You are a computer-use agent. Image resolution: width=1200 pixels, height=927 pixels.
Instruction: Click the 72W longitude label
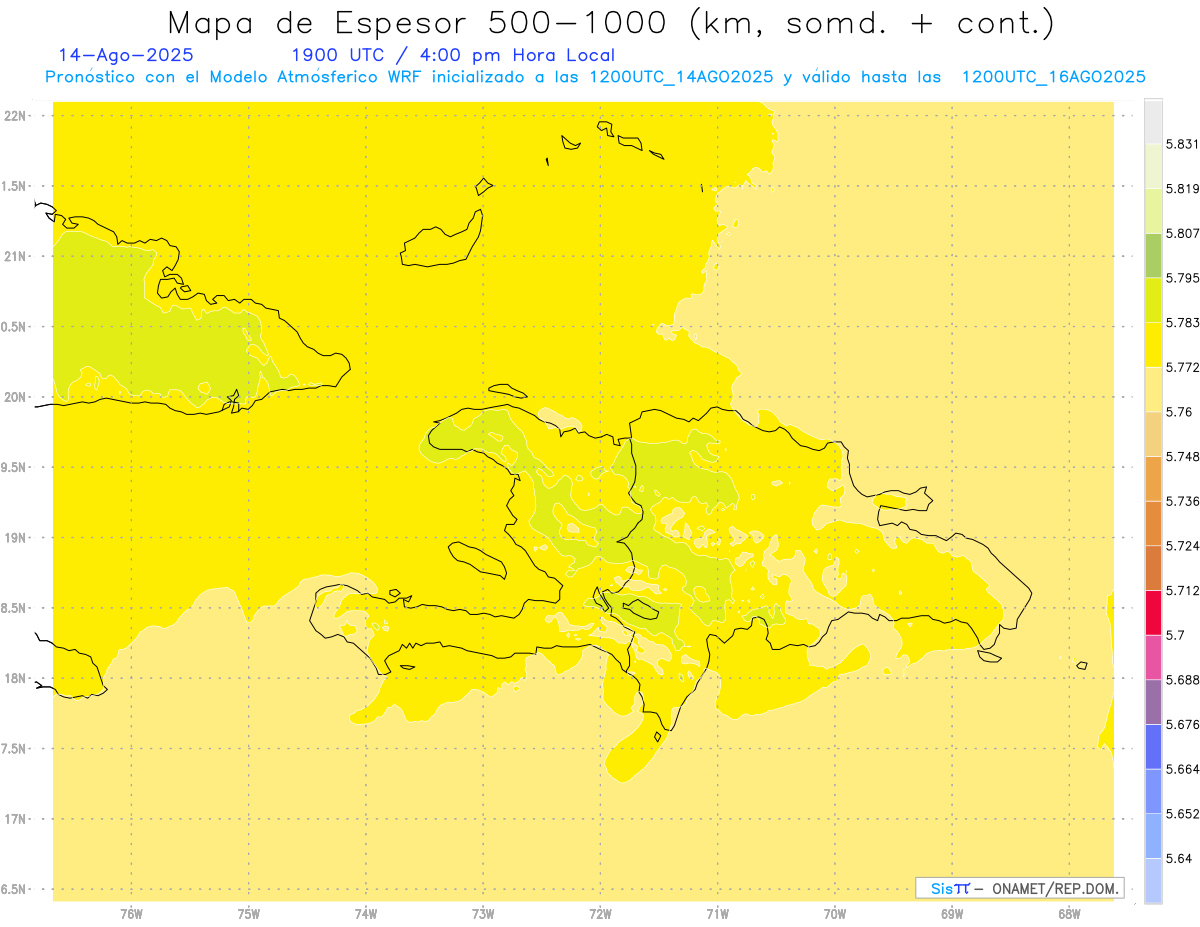pyautogui.click(x=600, y=914)
